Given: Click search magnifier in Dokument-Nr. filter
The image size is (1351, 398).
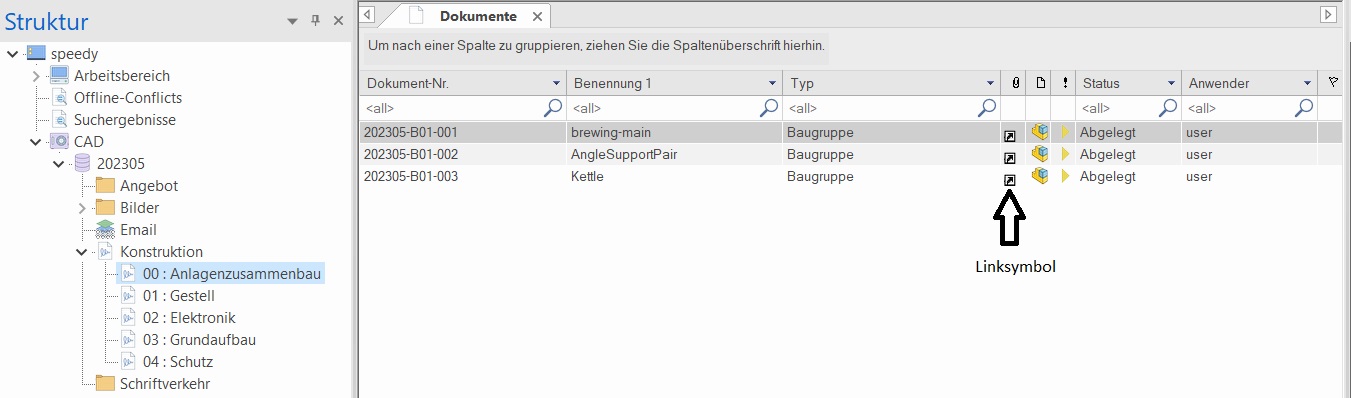Looking at the screenshot, I should 552,107.
